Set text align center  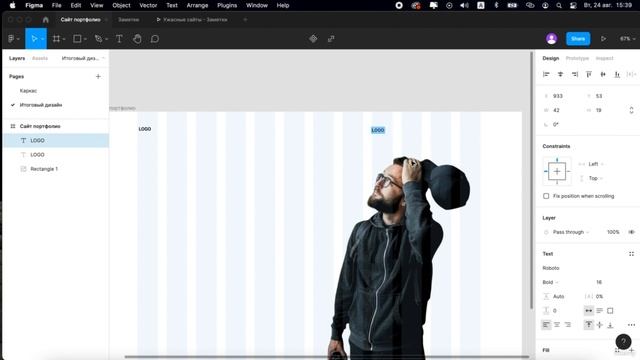pos(557,325)
